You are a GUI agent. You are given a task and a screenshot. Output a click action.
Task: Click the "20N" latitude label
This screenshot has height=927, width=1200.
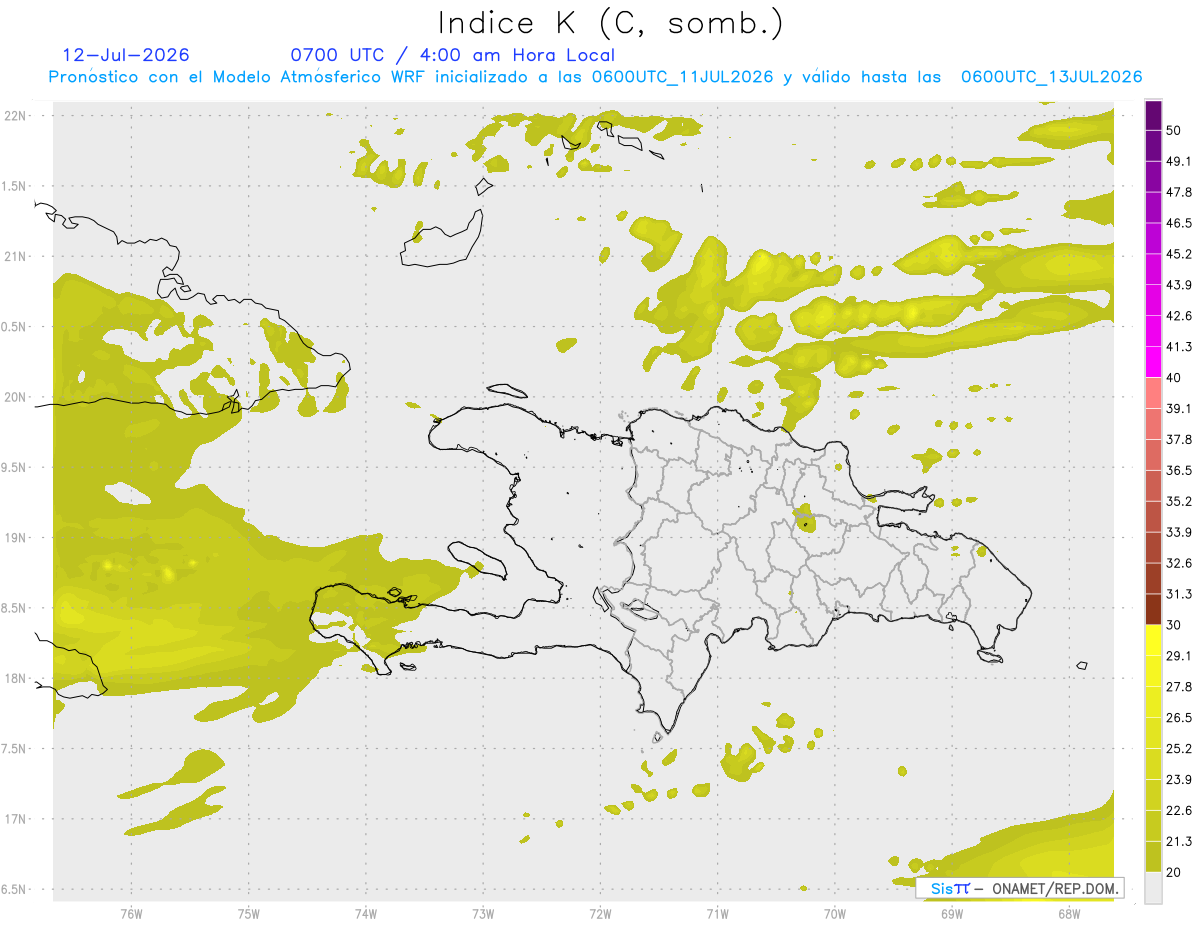(x=15, y=397)
